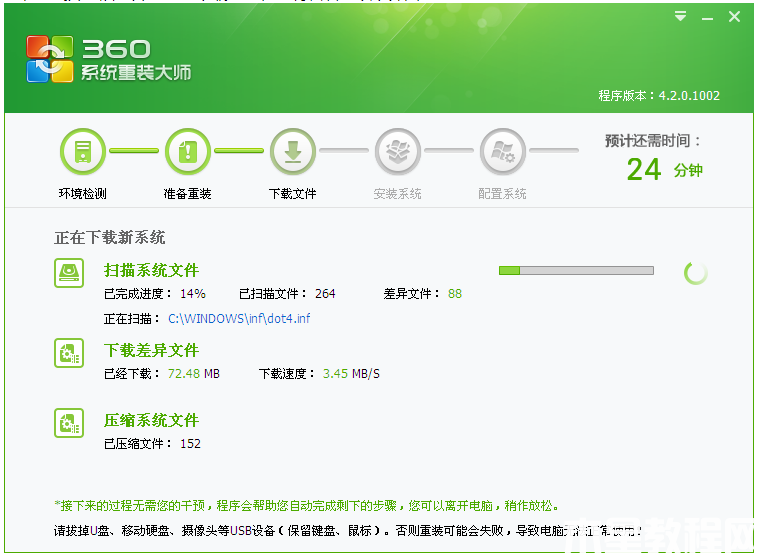Select the 下载文件 step label
759x555 pixels.
tap(293, 194)
